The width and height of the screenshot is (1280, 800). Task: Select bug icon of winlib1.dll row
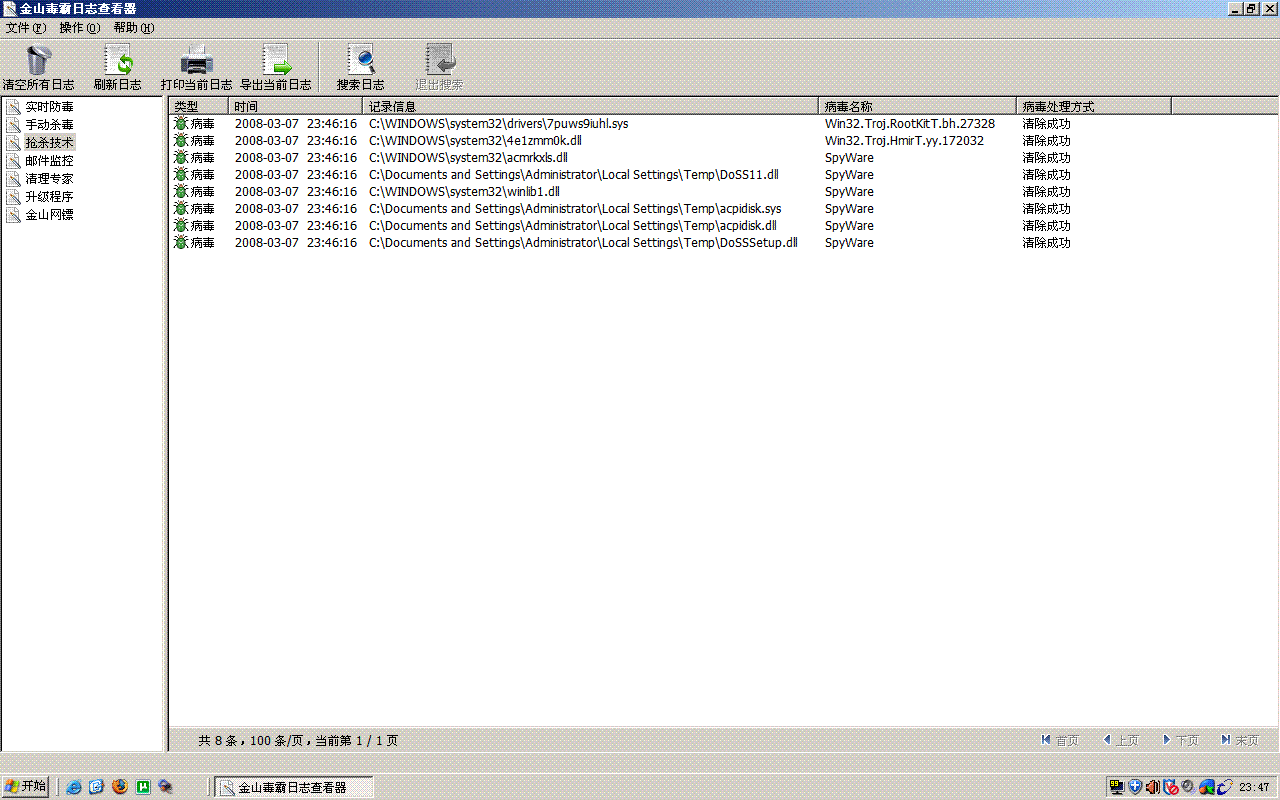(181, 192)
